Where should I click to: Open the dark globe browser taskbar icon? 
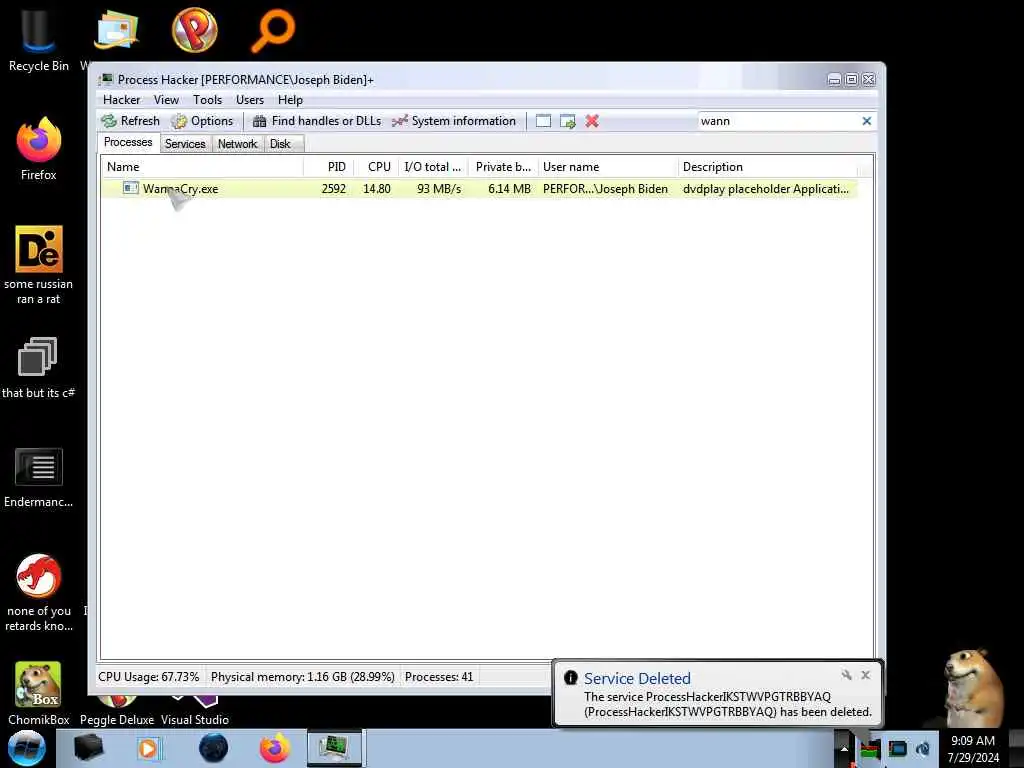pos(213,748)
